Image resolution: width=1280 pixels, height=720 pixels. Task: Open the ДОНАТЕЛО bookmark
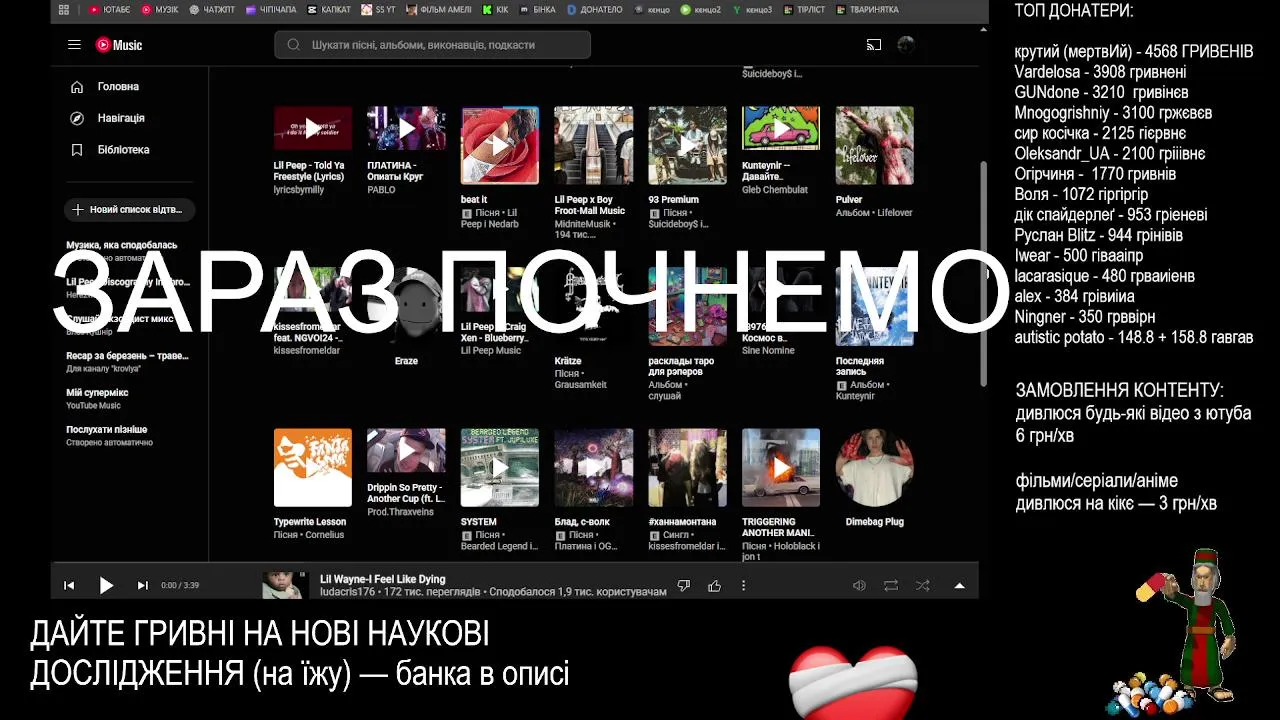point(595,10)
